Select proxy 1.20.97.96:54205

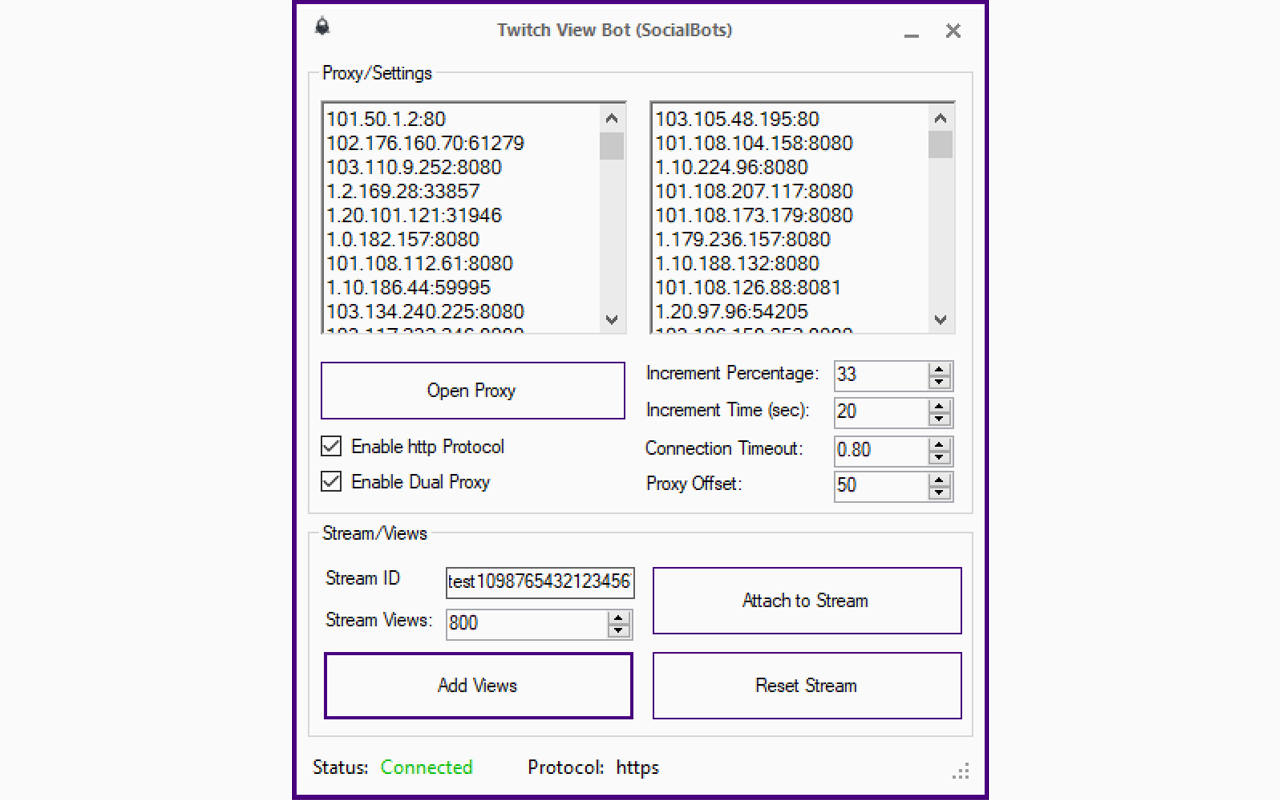pyautogui.click(x=731, y=311)
